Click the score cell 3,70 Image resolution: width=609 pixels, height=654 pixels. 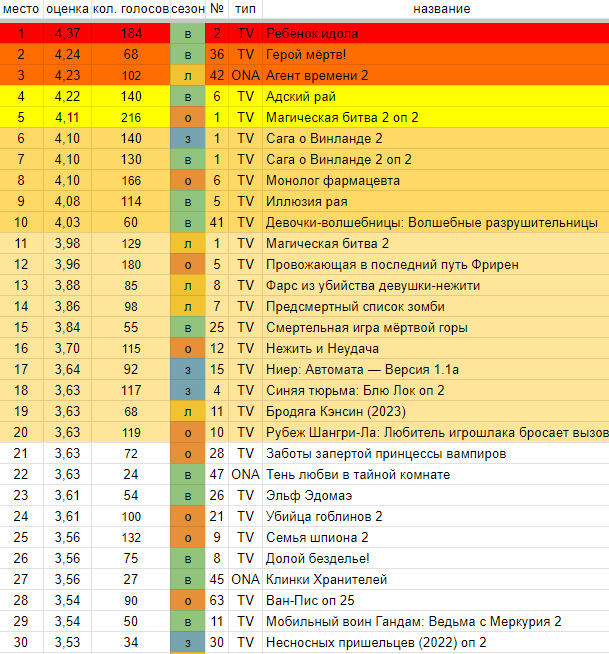[x=67, y=348]
